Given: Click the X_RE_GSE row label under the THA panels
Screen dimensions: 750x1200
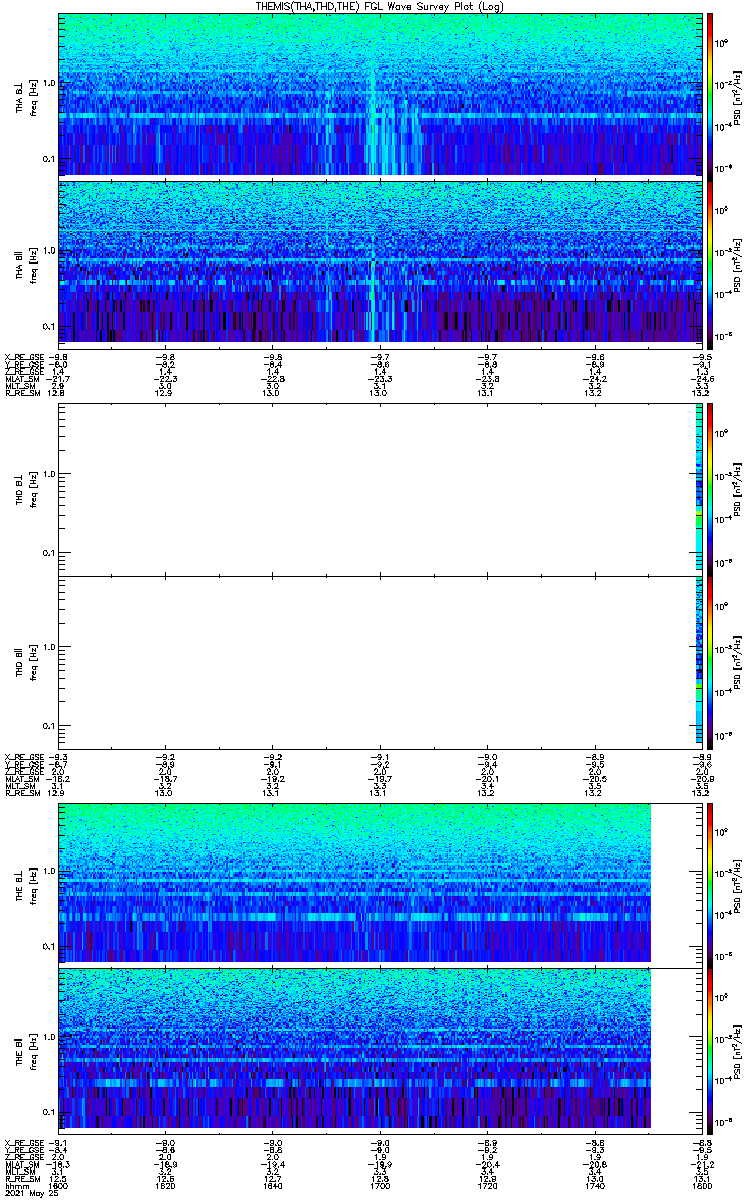Looking at the screenshot, I should tap(24, 357).
